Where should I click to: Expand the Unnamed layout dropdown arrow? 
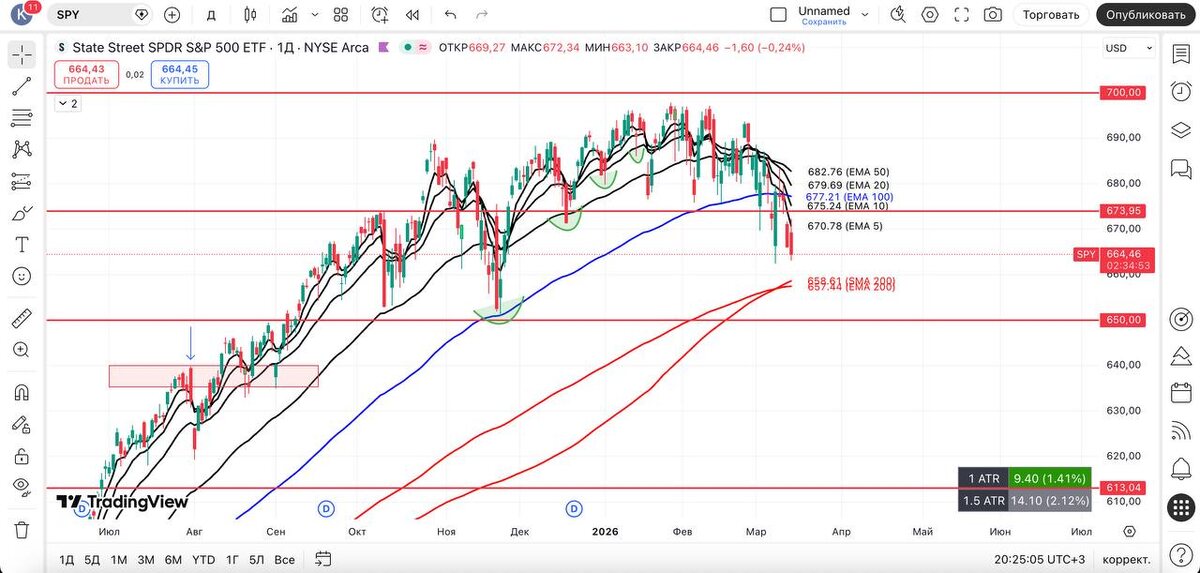tap(866, 15)
